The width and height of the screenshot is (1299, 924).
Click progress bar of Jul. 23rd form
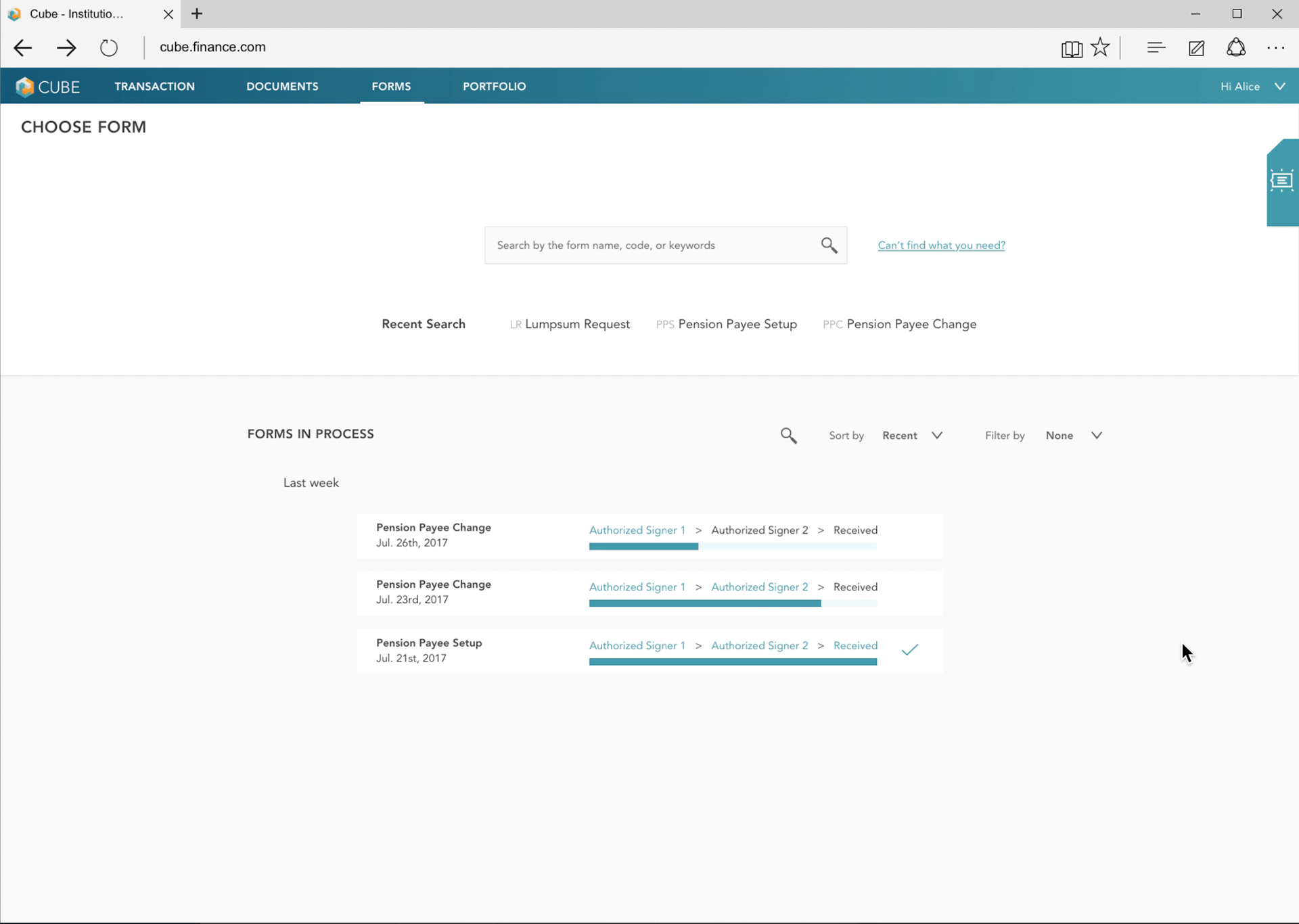coord(733,603)
